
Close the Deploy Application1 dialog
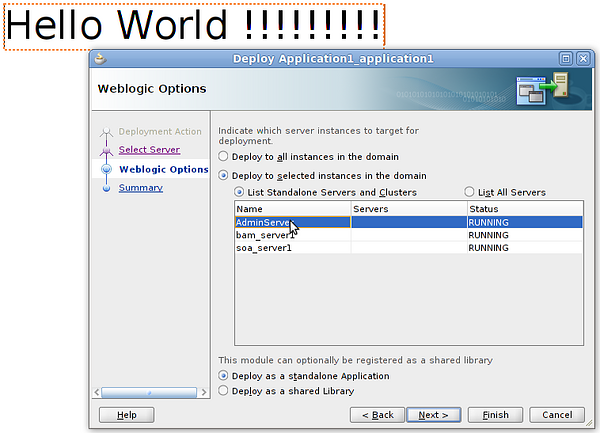(x=580, y=59)
